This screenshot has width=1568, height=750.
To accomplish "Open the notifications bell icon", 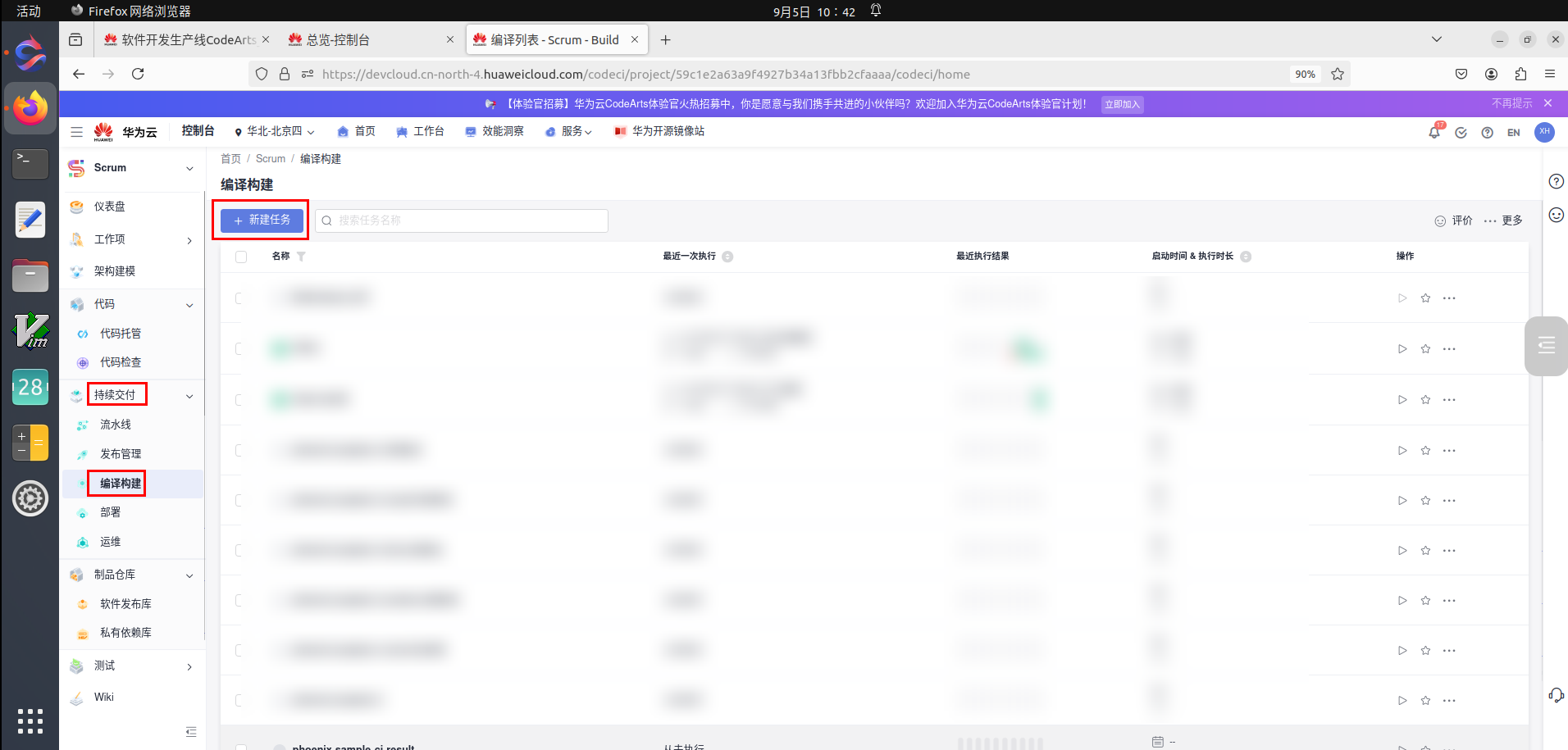I will (1434, 132).
